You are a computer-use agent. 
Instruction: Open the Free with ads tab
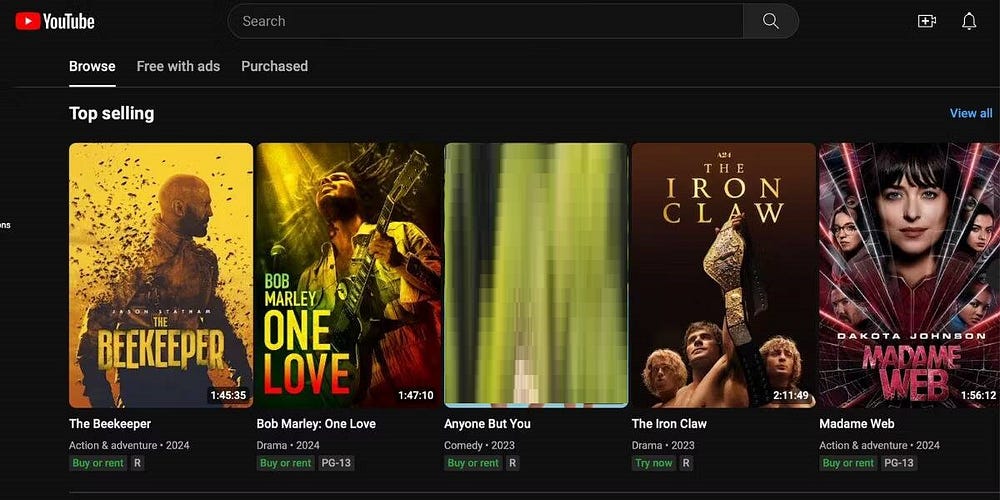(x=178, y=66)
